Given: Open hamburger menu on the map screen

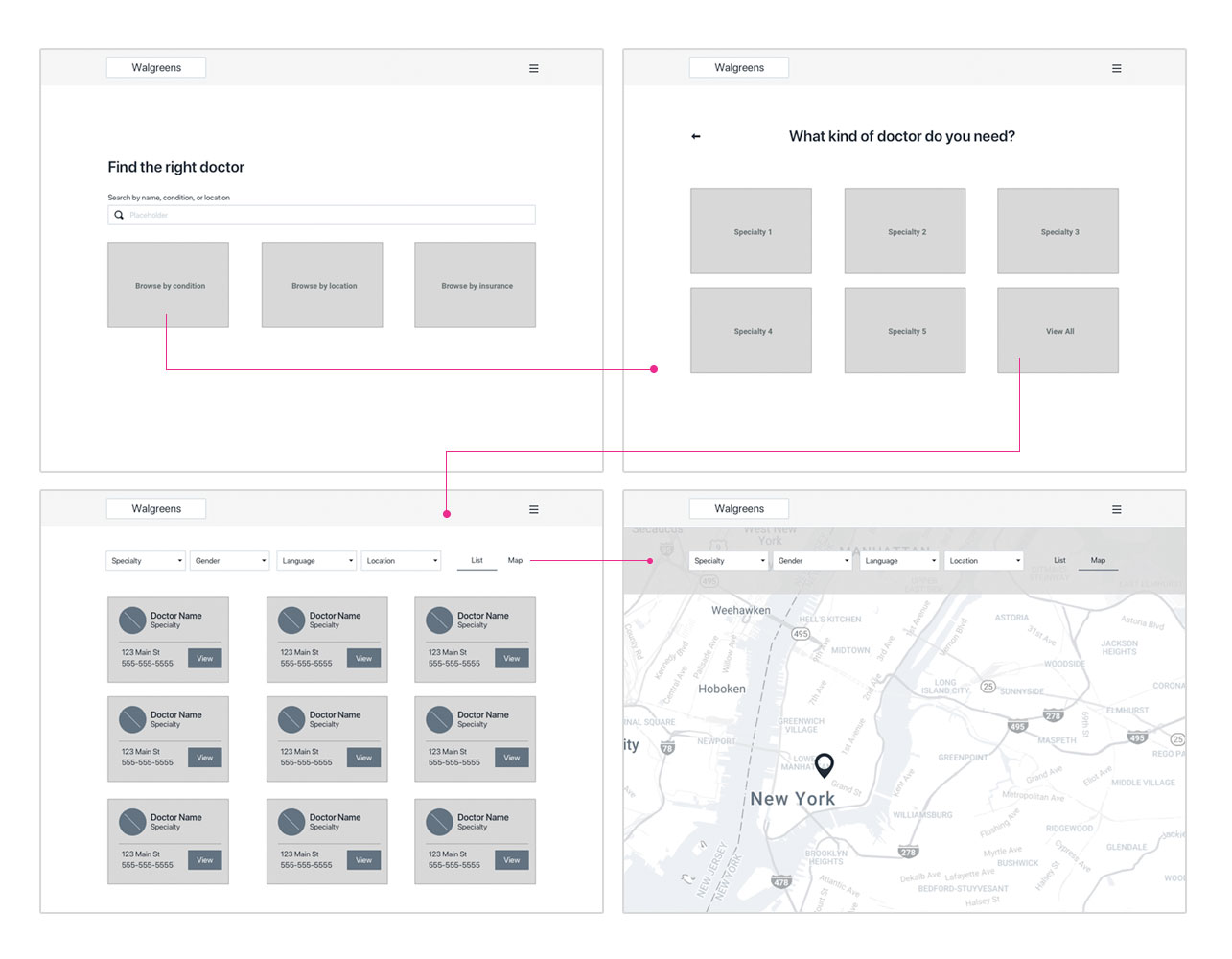Looking at the screenshot, I should pos(1116,509).
